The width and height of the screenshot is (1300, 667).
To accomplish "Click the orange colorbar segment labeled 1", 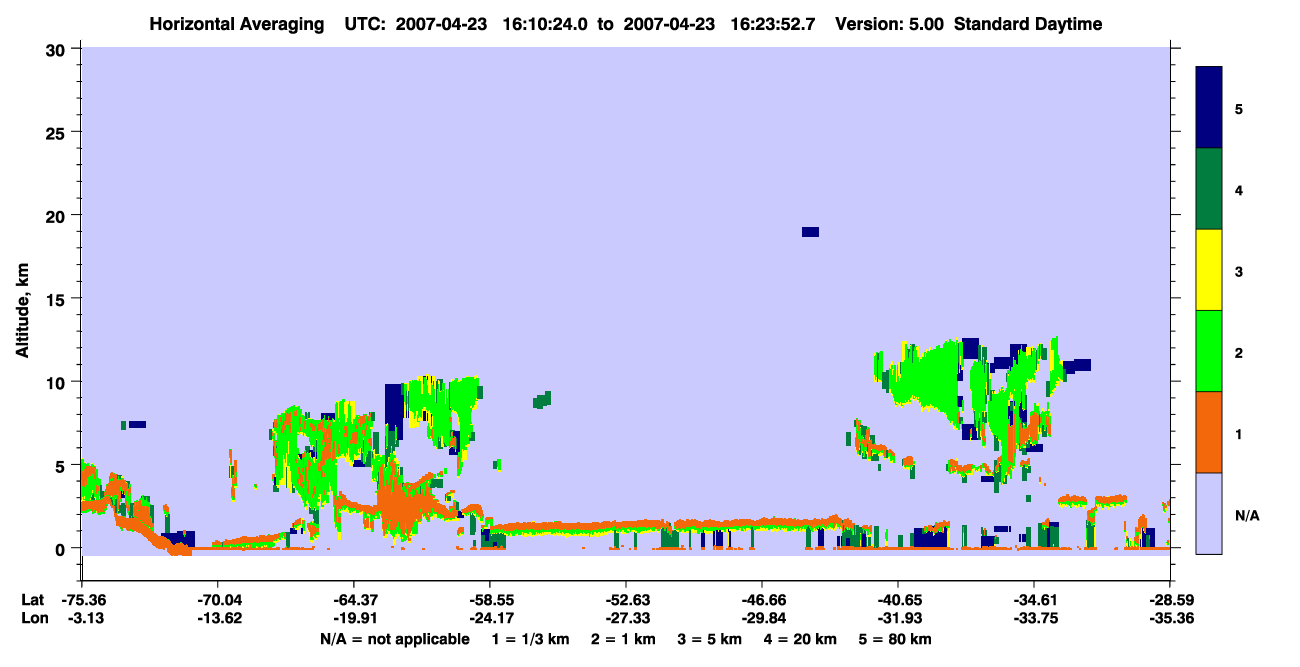I will click(1209, 432).
